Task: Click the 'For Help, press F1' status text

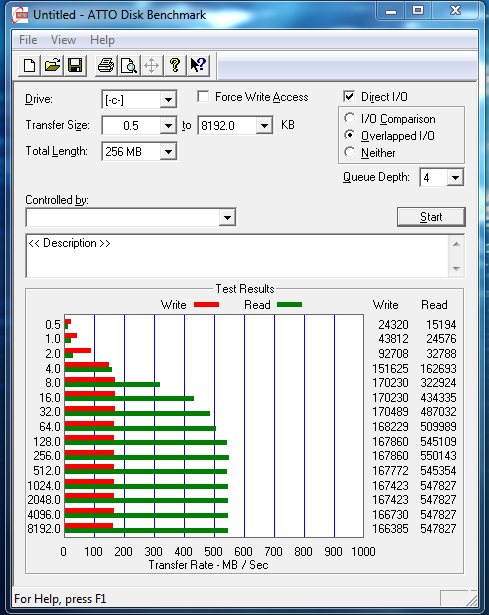Action: click(60, 599)
